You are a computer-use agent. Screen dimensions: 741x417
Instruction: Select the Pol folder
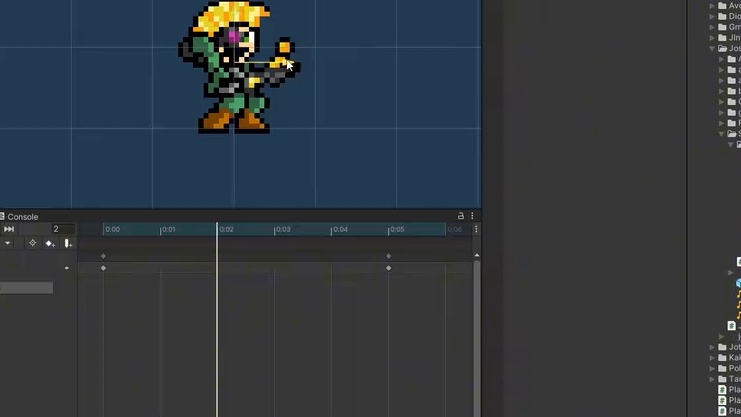[x=729, y=368]
